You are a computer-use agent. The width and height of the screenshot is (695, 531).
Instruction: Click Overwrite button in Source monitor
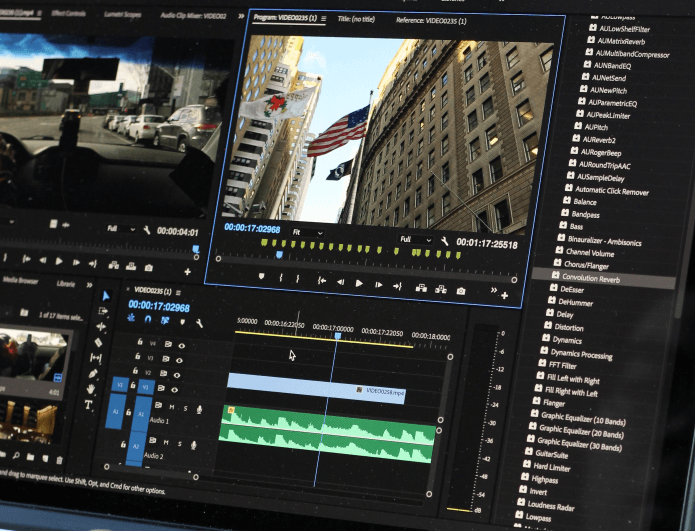click(131, 266)
